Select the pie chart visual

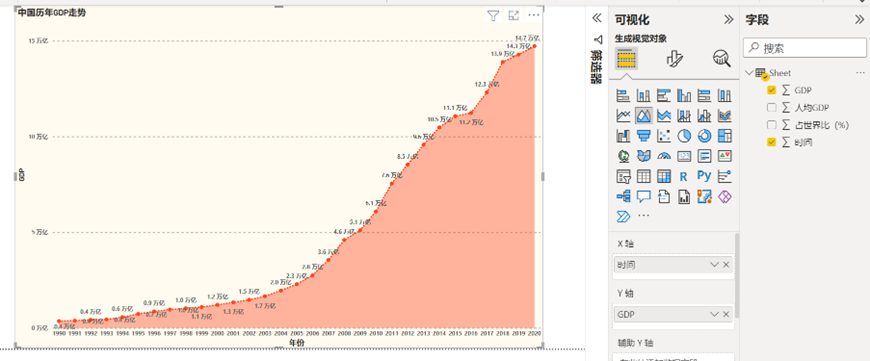coord(684,135)
